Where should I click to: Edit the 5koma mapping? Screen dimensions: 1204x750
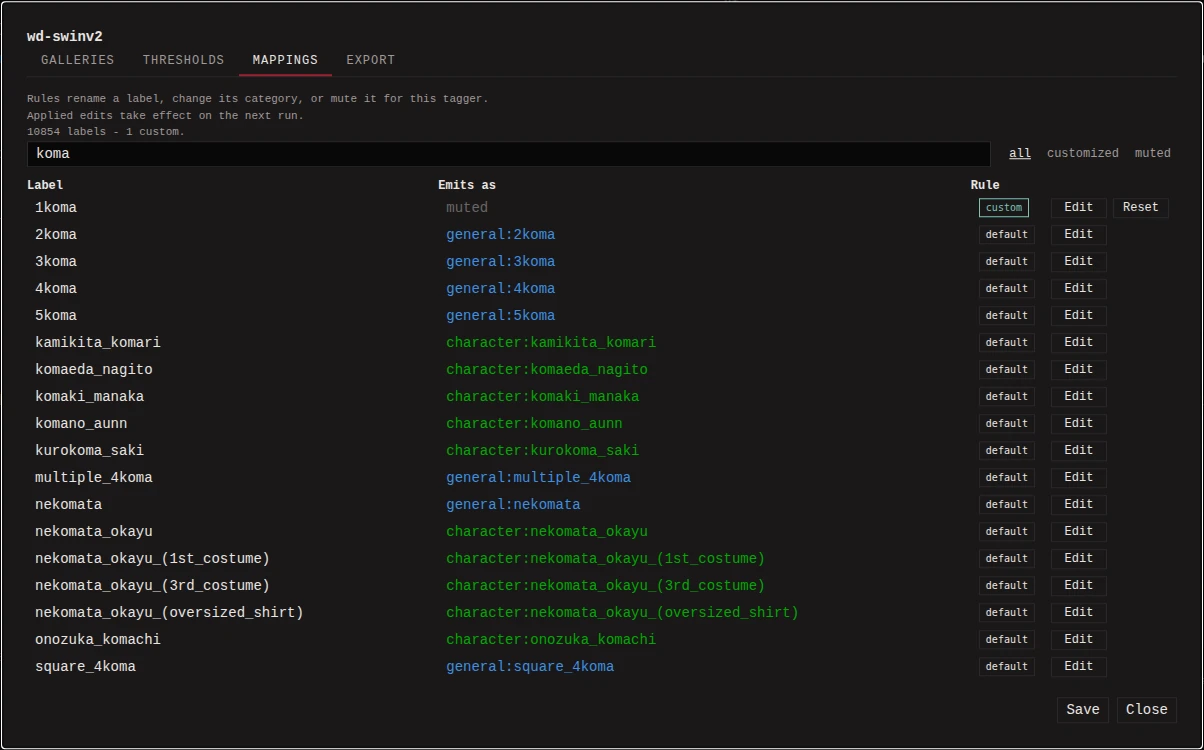point(1079,315)
